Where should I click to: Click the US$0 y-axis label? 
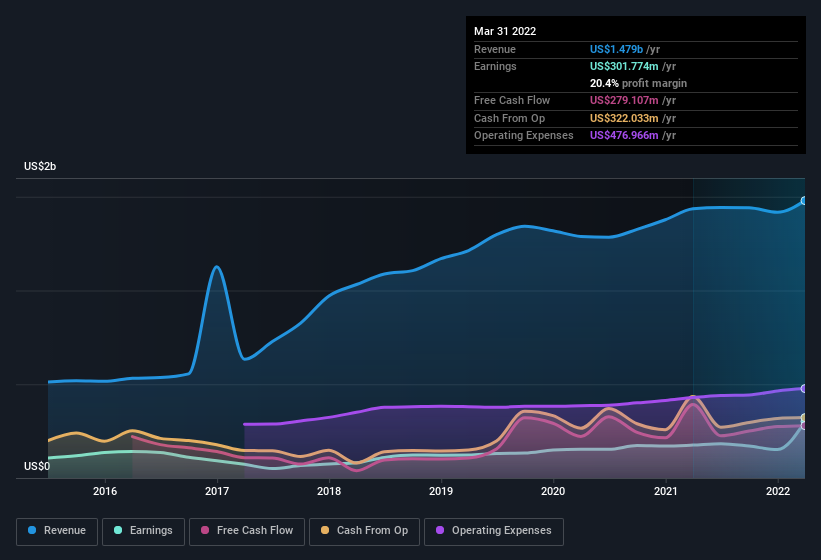(37, 466)
